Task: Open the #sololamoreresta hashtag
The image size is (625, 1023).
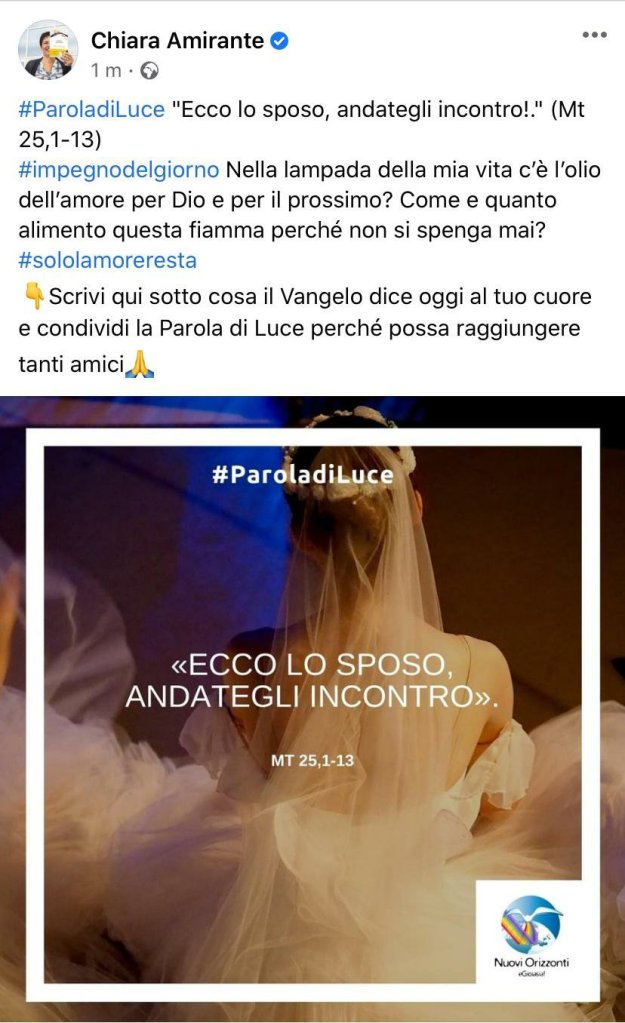Action: point(108,260)
